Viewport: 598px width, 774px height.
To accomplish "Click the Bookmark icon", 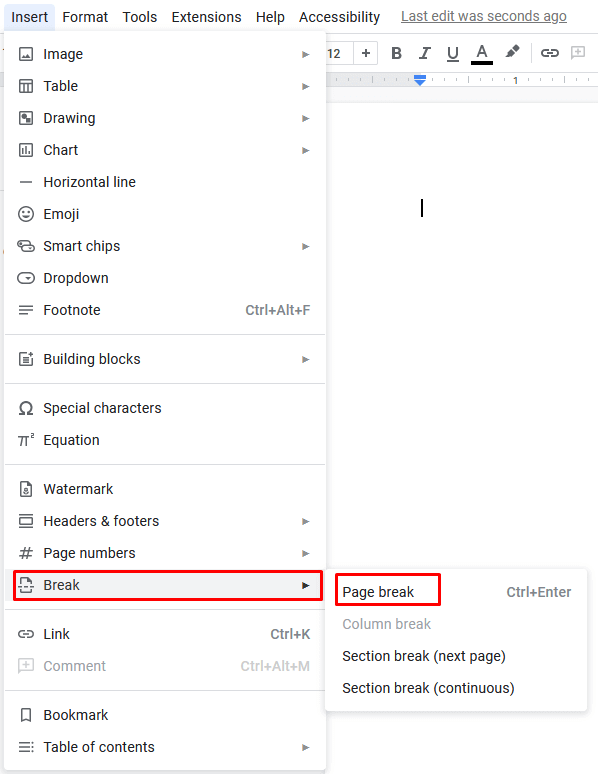I will click(26, 715).
